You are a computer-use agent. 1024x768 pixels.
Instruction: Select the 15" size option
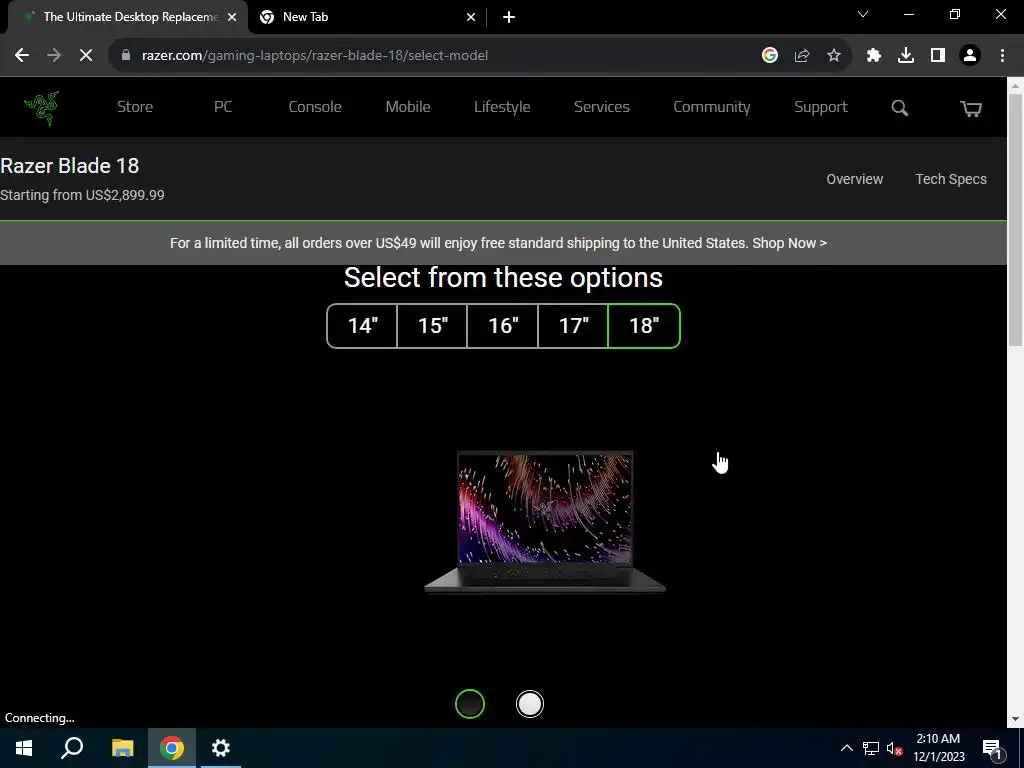tap(432, 325)
